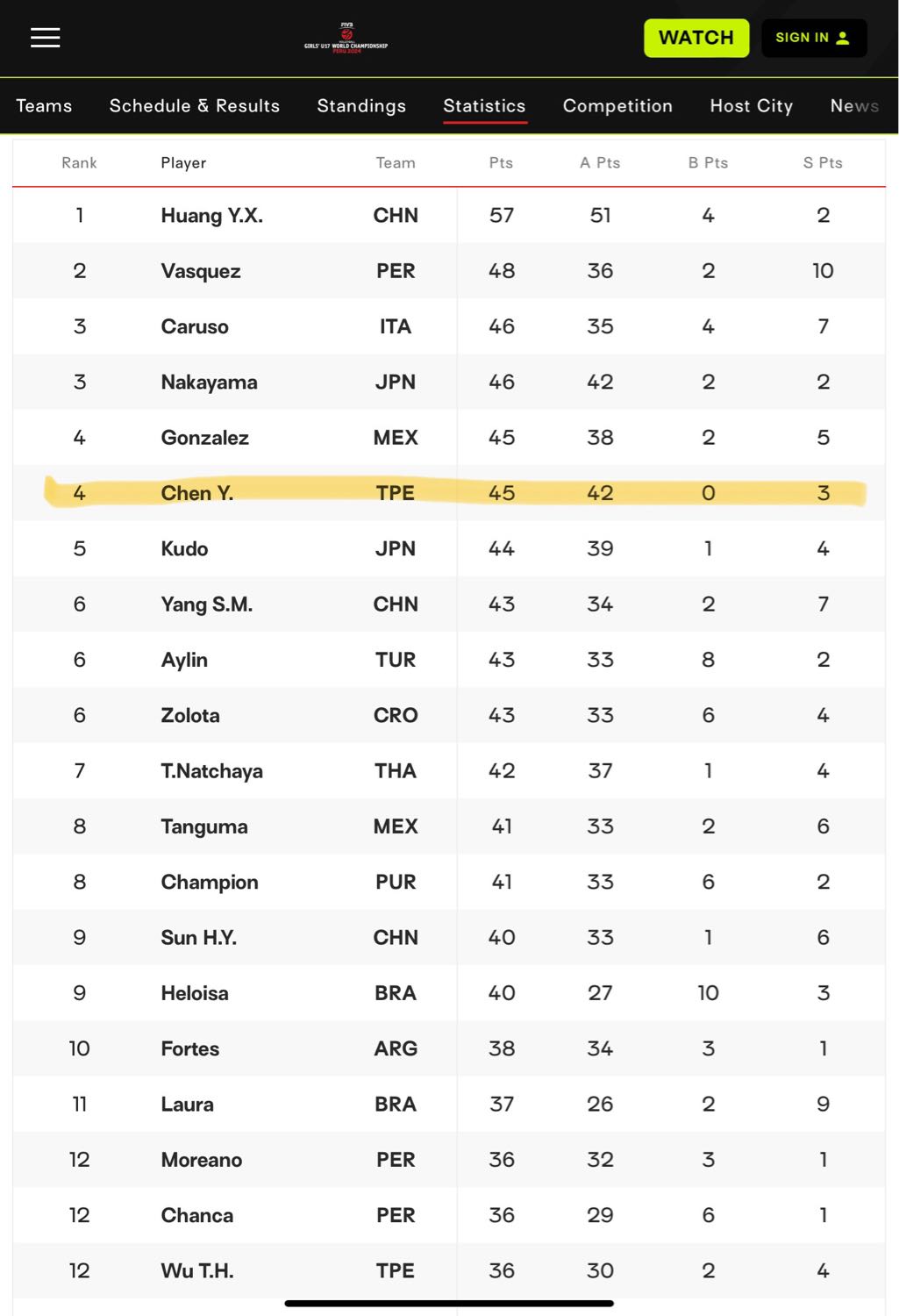
Task: Sort by the A Pts column header
Action: (600, 162)
